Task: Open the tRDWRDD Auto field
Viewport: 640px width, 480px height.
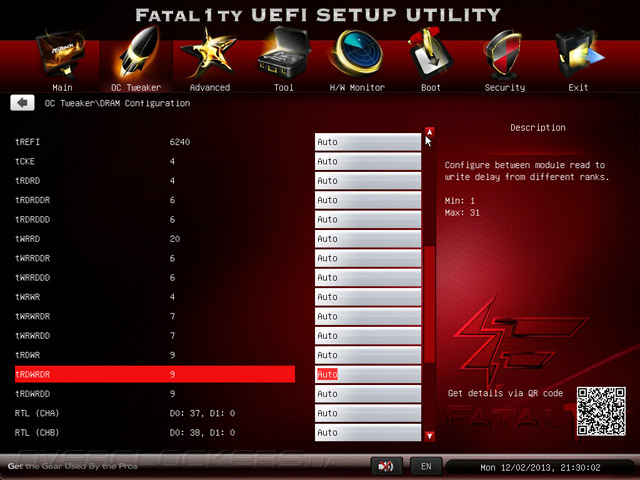Action: point(368,394)
